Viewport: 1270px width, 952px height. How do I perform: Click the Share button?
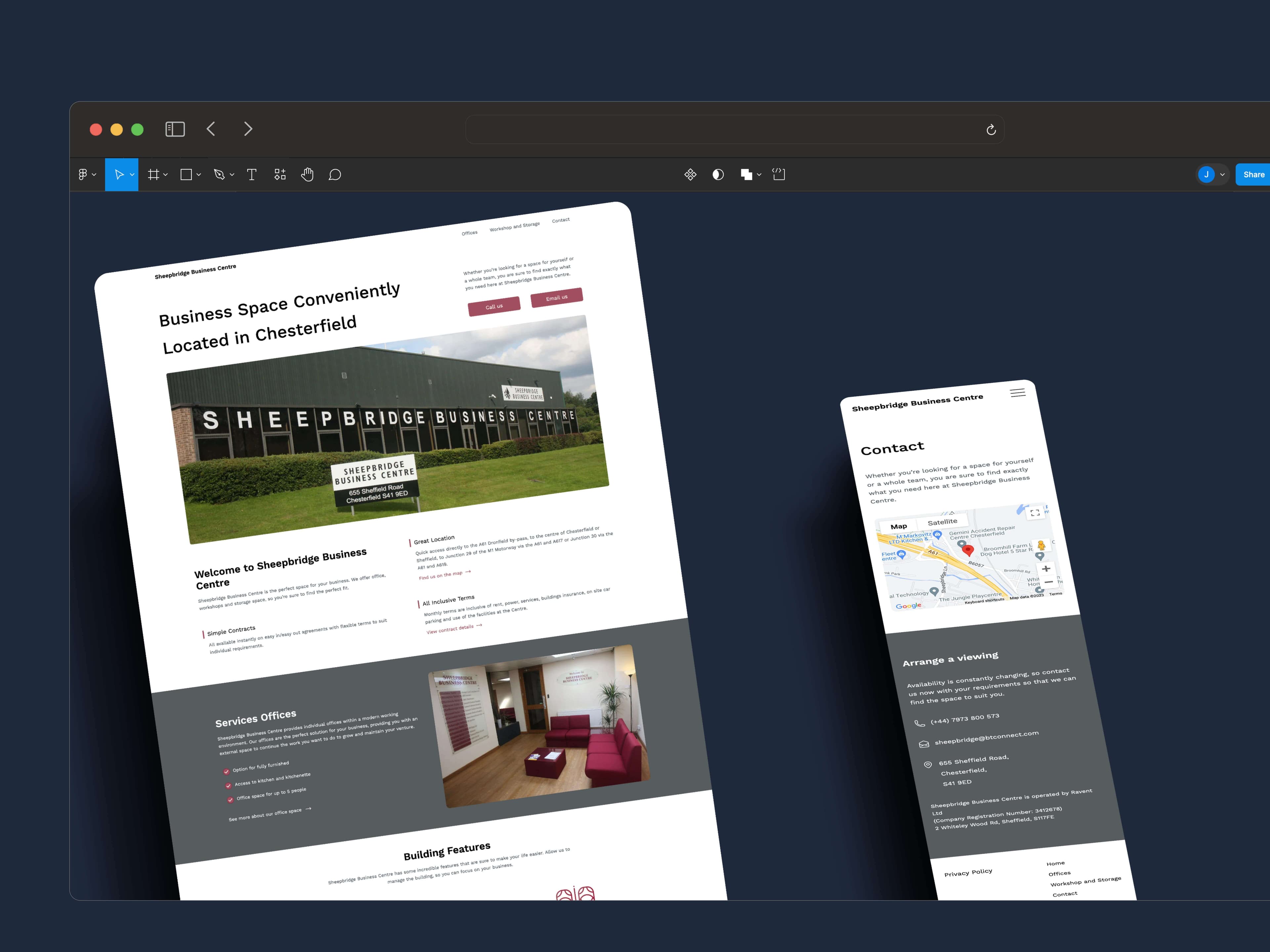click(x=1253, y=175)
